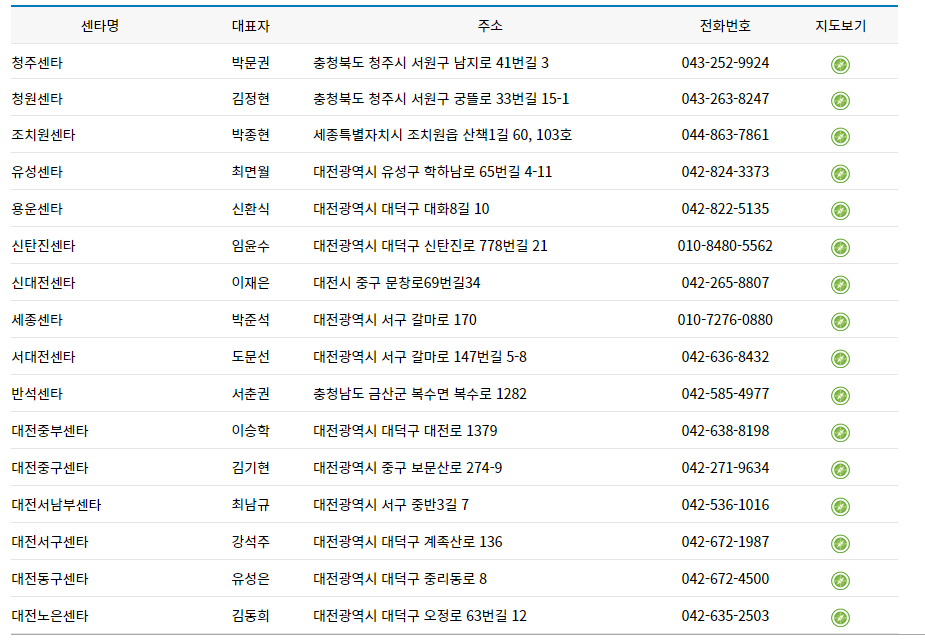
Task: Select the 대전중부센타 center name
Action: tap(50, 431)
